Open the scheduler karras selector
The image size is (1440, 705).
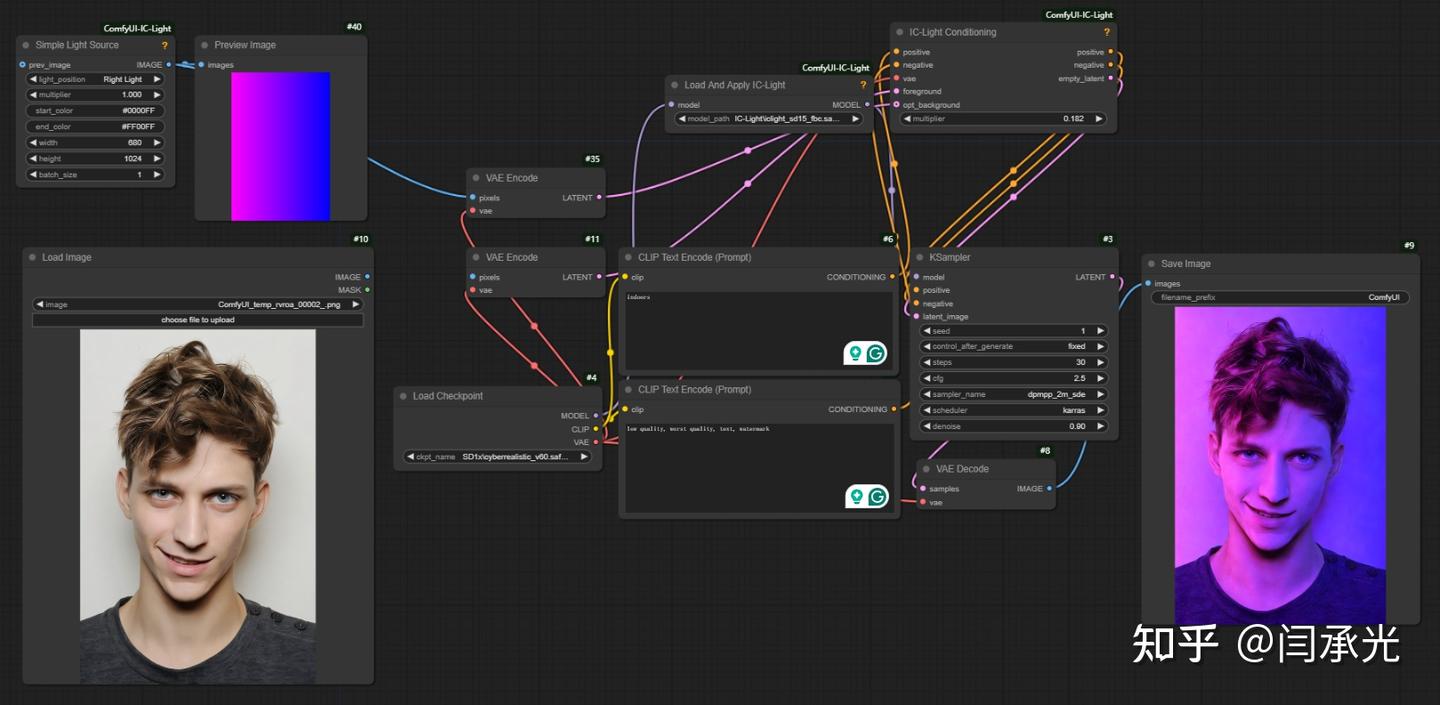pyautogui.click(x=1014, y=410)
